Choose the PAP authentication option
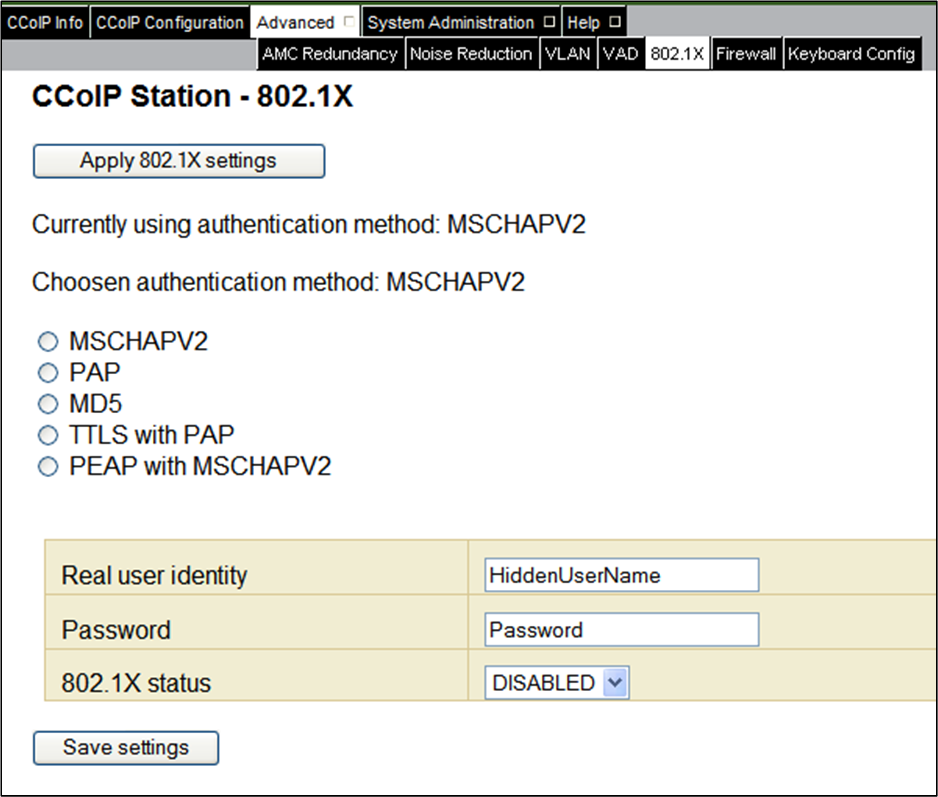938x797 pixels. (48, 373)
